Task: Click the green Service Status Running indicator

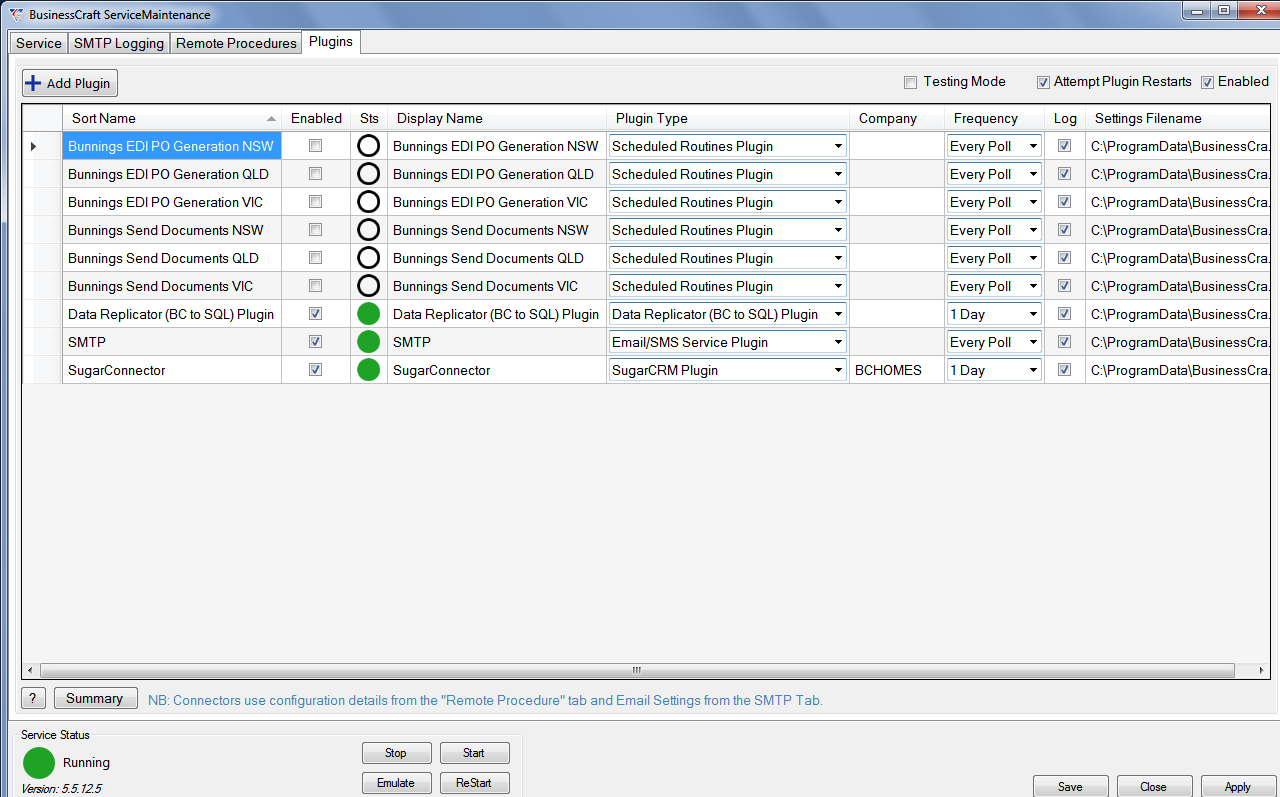Action: pos(39,762)
